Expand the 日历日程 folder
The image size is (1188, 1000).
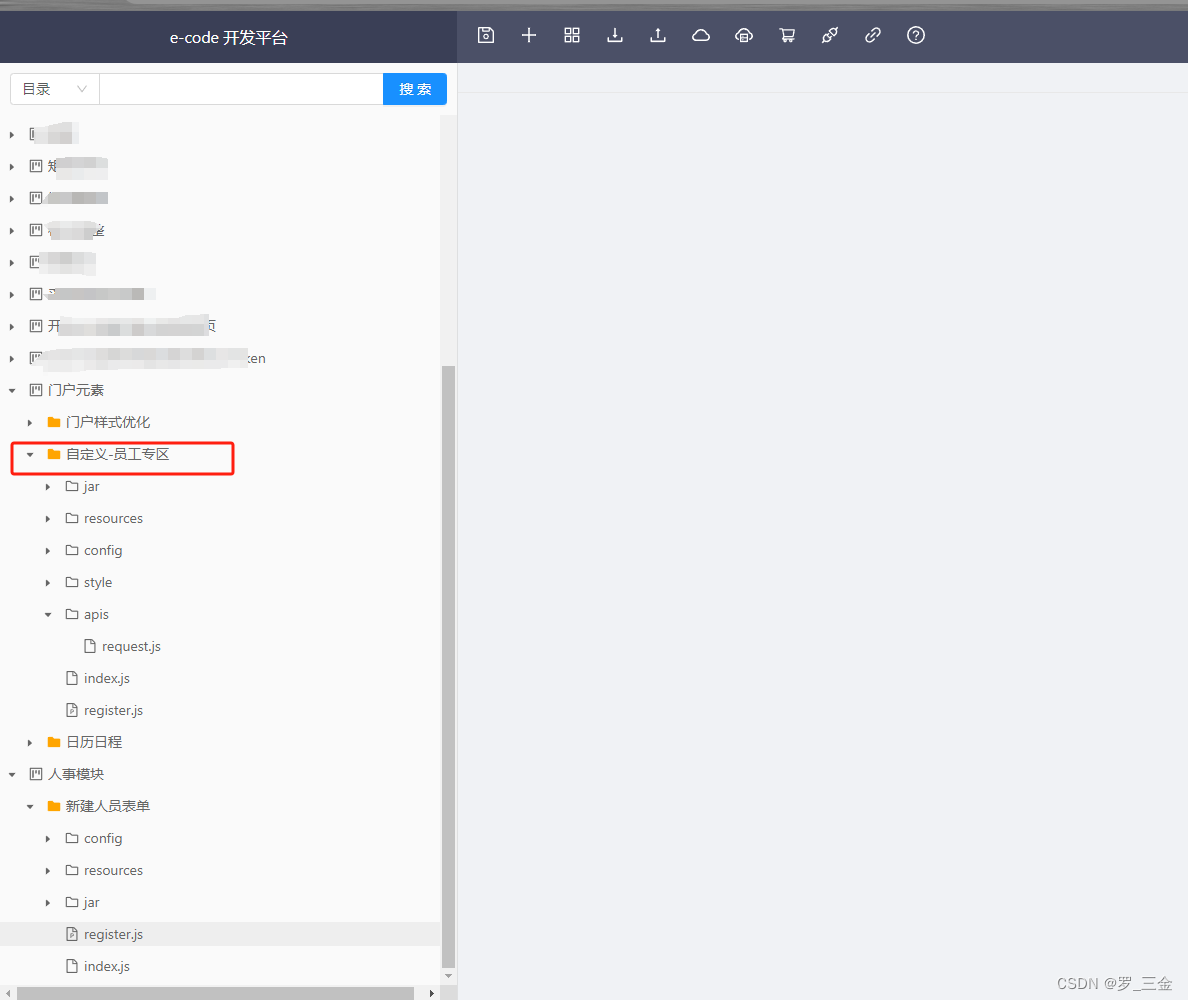pyautogui.click(x=30, y=742)
